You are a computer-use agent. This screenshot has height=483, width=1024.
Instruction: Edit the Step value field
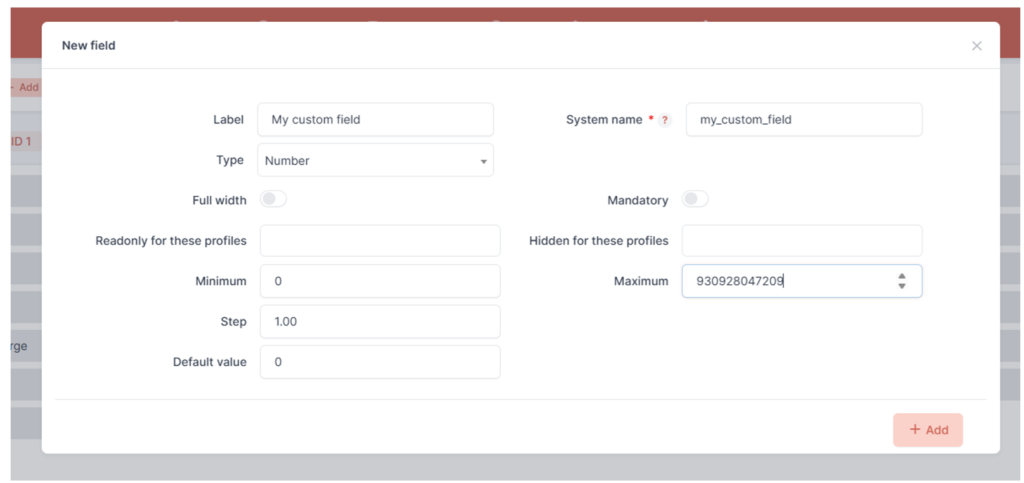(x=379, y=322)
